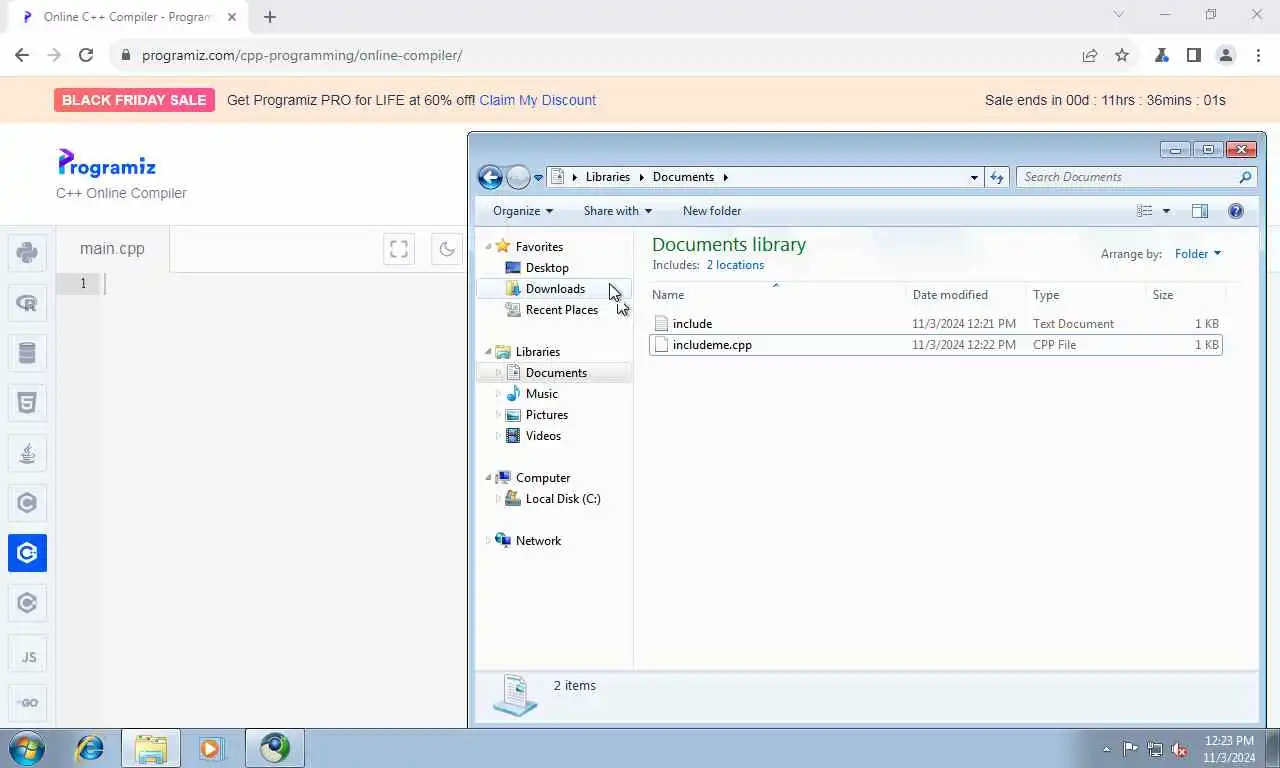Expand the Local Disk (C:) node
Image resolution: width=1280 pixels, height=768 pixels.
(x=499, y=499)
